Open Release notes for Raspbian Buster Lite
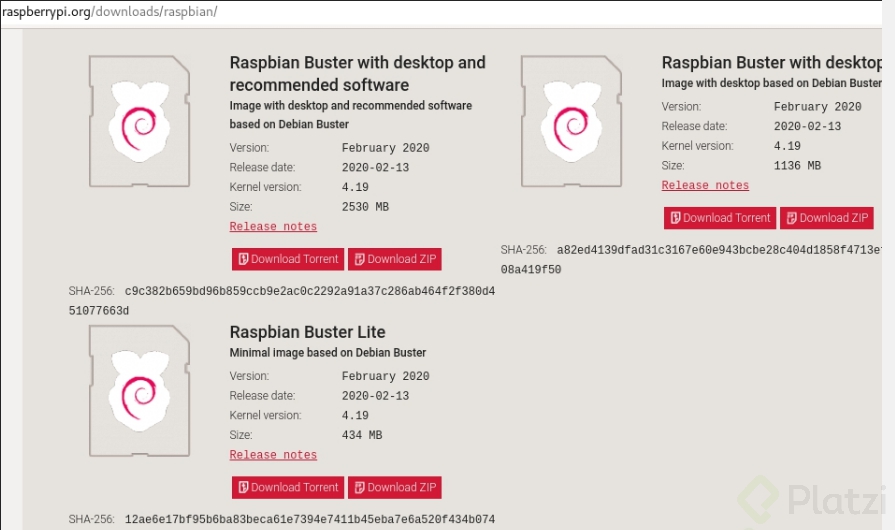Image resolution: width=895 pixels, height=530 pixels. 273,455
